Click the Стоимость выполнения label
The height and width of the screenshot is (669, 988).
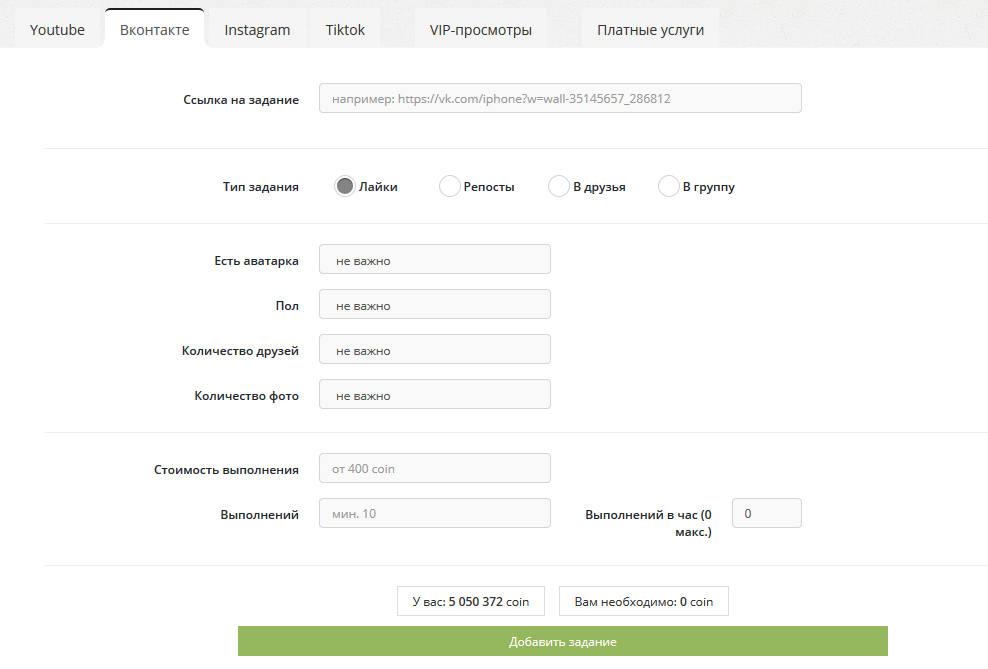pyautogui.click(x=226, y=470)
